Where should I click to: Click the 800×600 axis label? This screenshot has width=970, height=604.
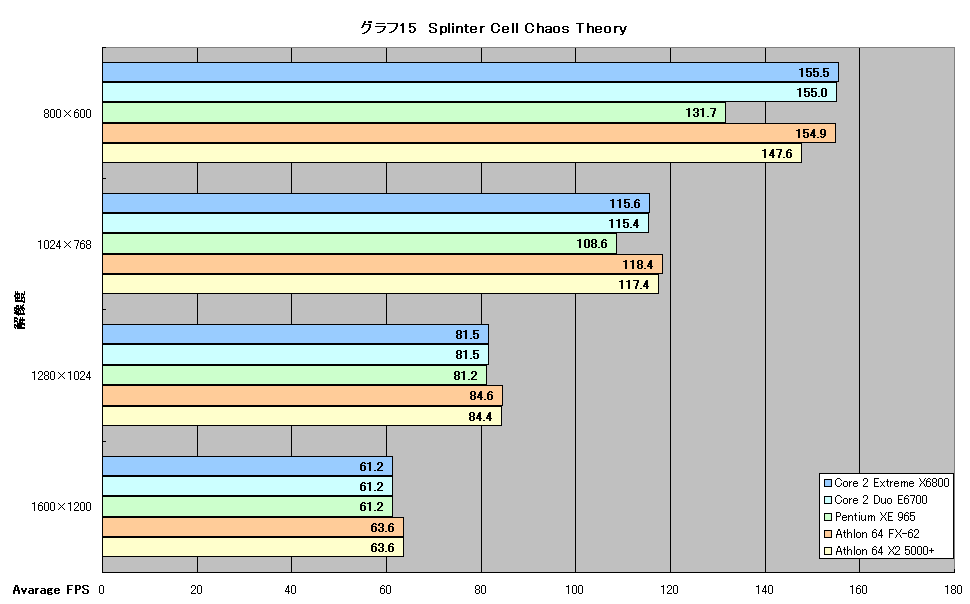[x=67, y=114]
